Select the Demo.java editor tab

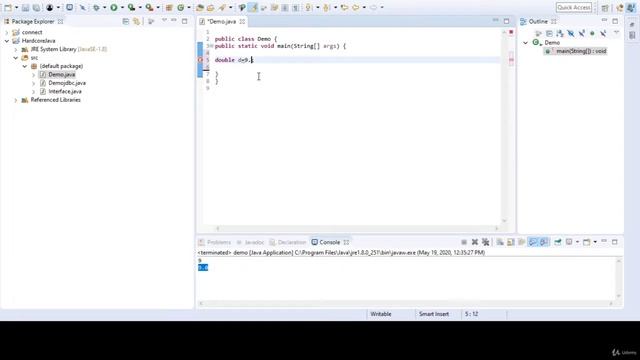click(x=222, y=21)
